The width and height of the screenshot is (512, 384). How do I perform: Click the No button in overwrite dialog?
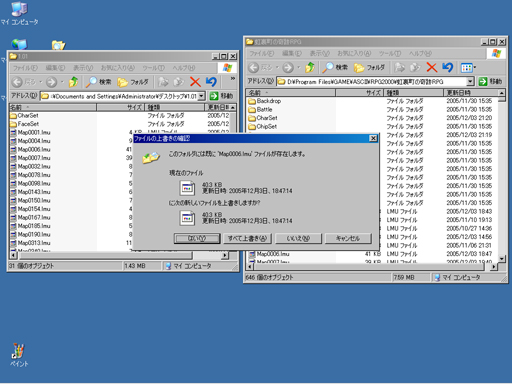[298, 238]
